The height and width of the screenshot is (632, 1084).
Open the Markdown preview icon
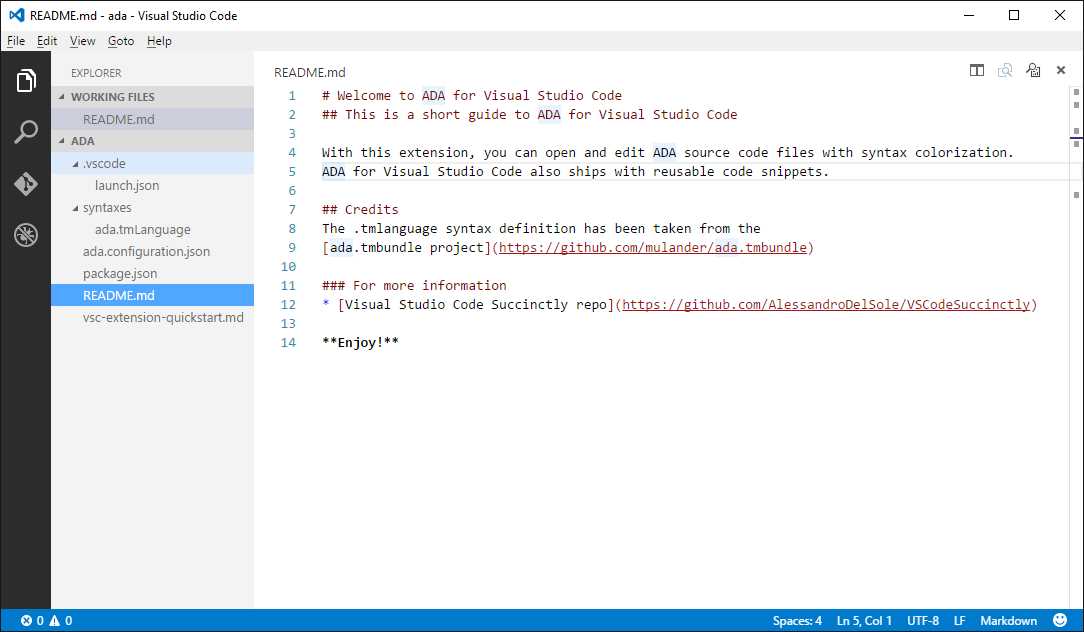[x=1005, y=70]
